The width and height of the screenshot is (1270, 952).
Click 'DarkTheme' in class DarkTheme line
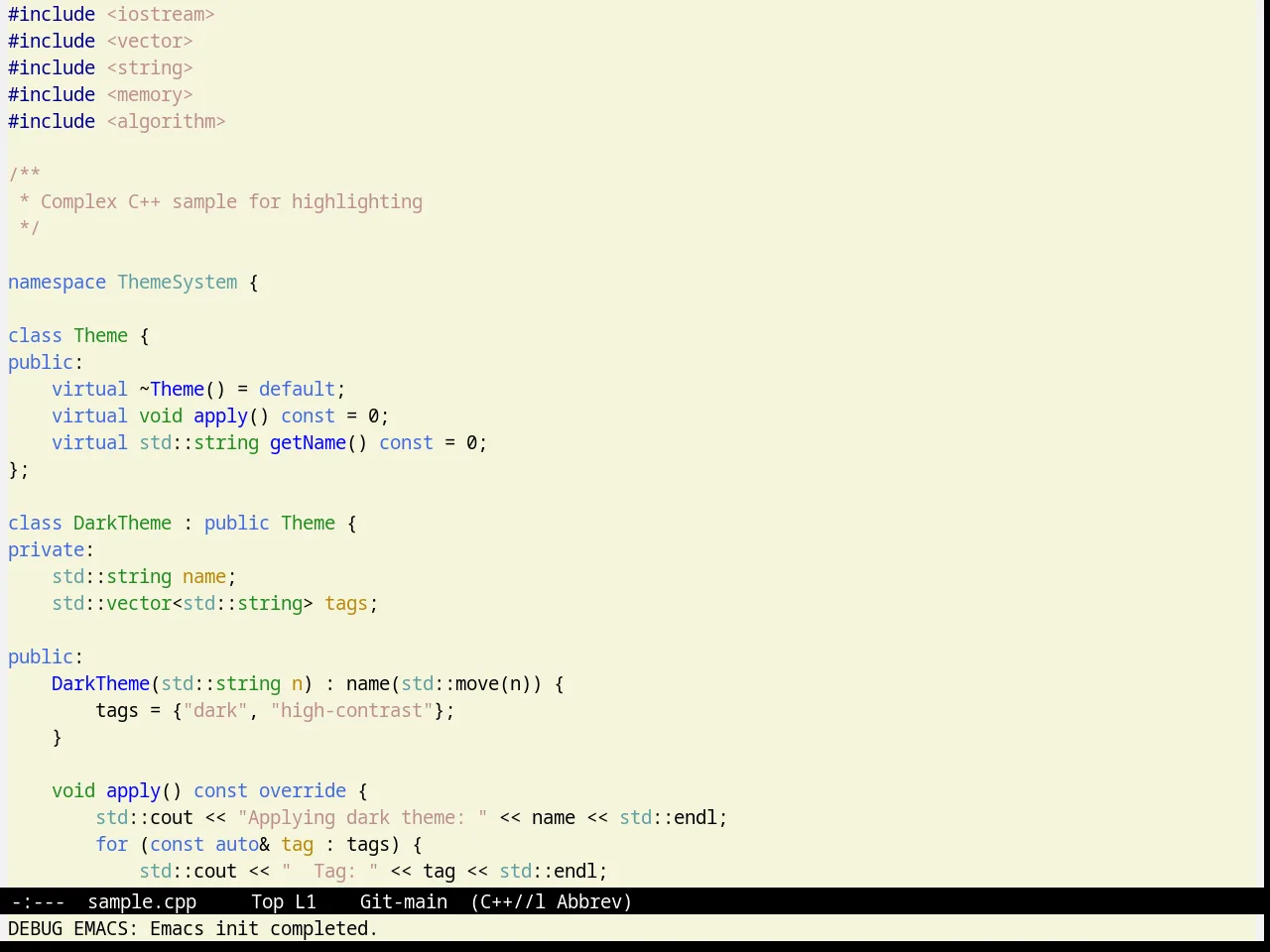[x=122, y=523]
